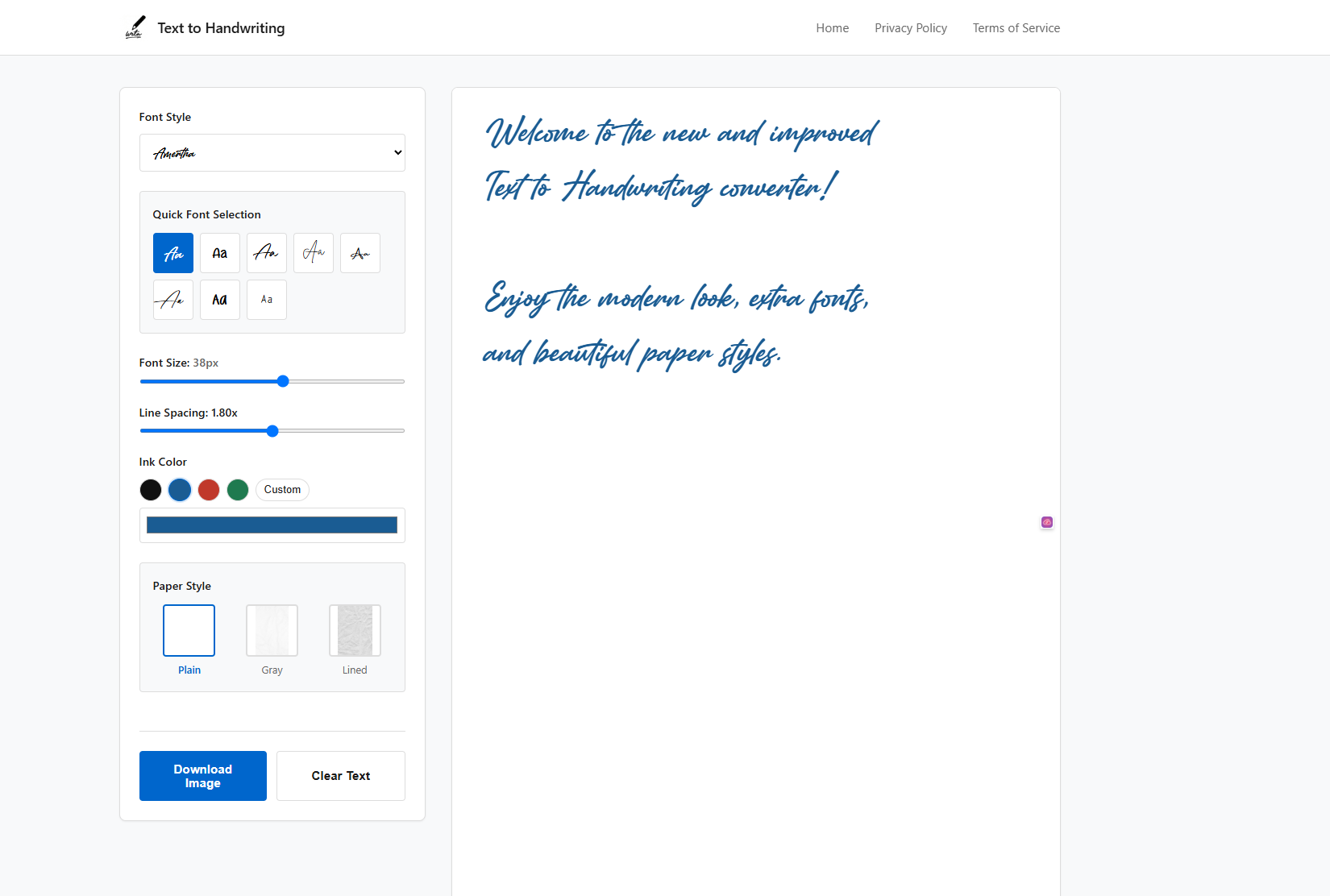Click the Download Image button
The height and width of the screenshot is (896, 1330).
coord(202,776)
